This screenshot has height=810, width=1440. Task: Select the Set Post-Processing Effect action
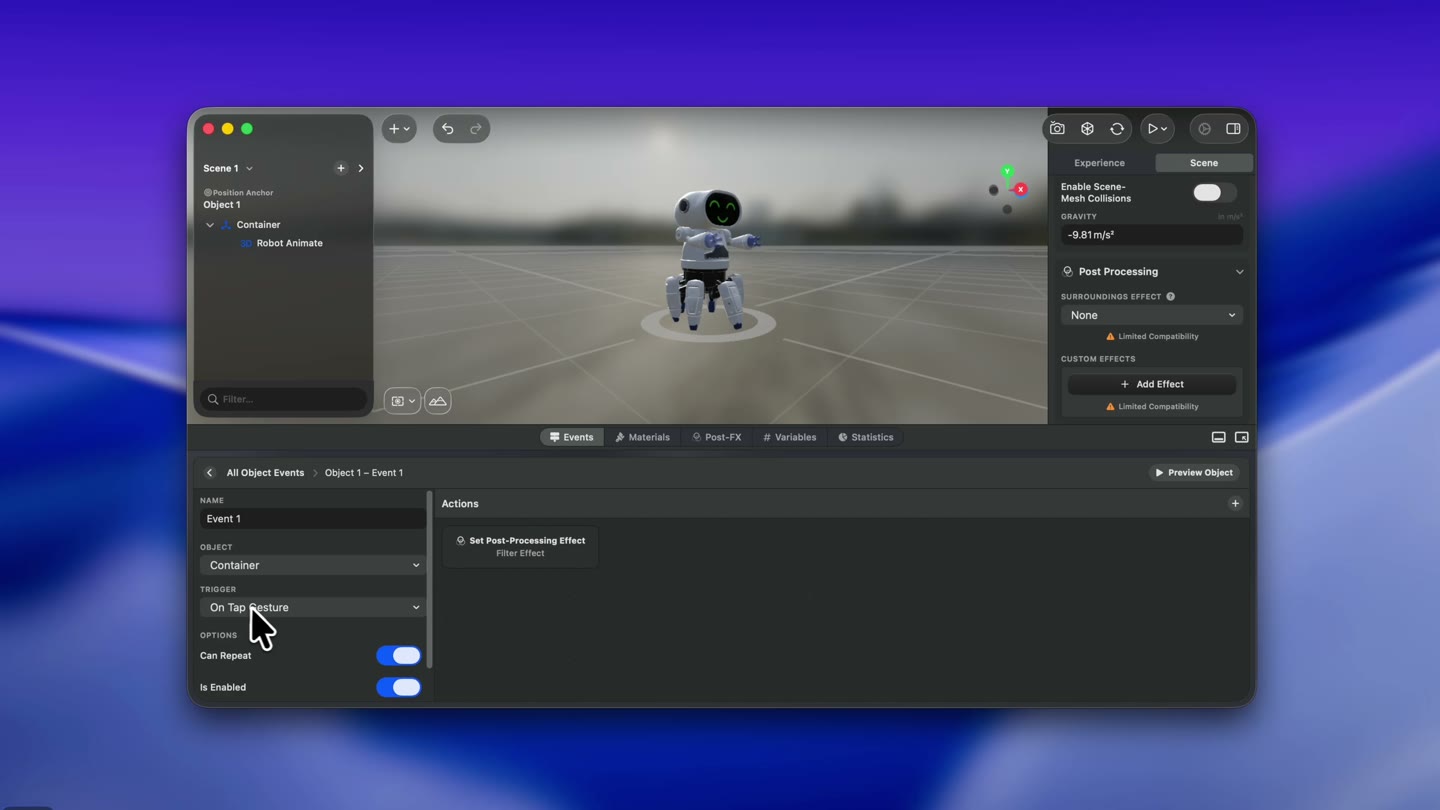tap(520, 546)
